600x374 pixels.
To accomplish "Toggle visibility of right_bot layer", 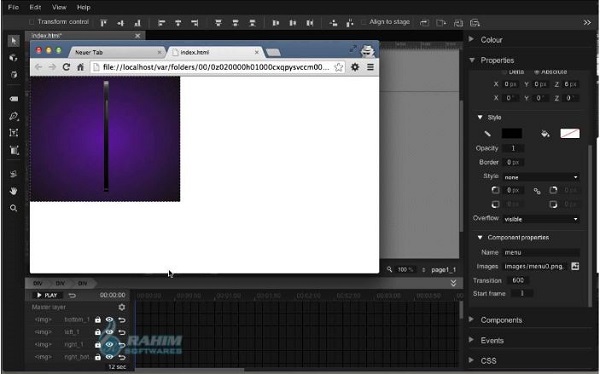I will point(109,357).
